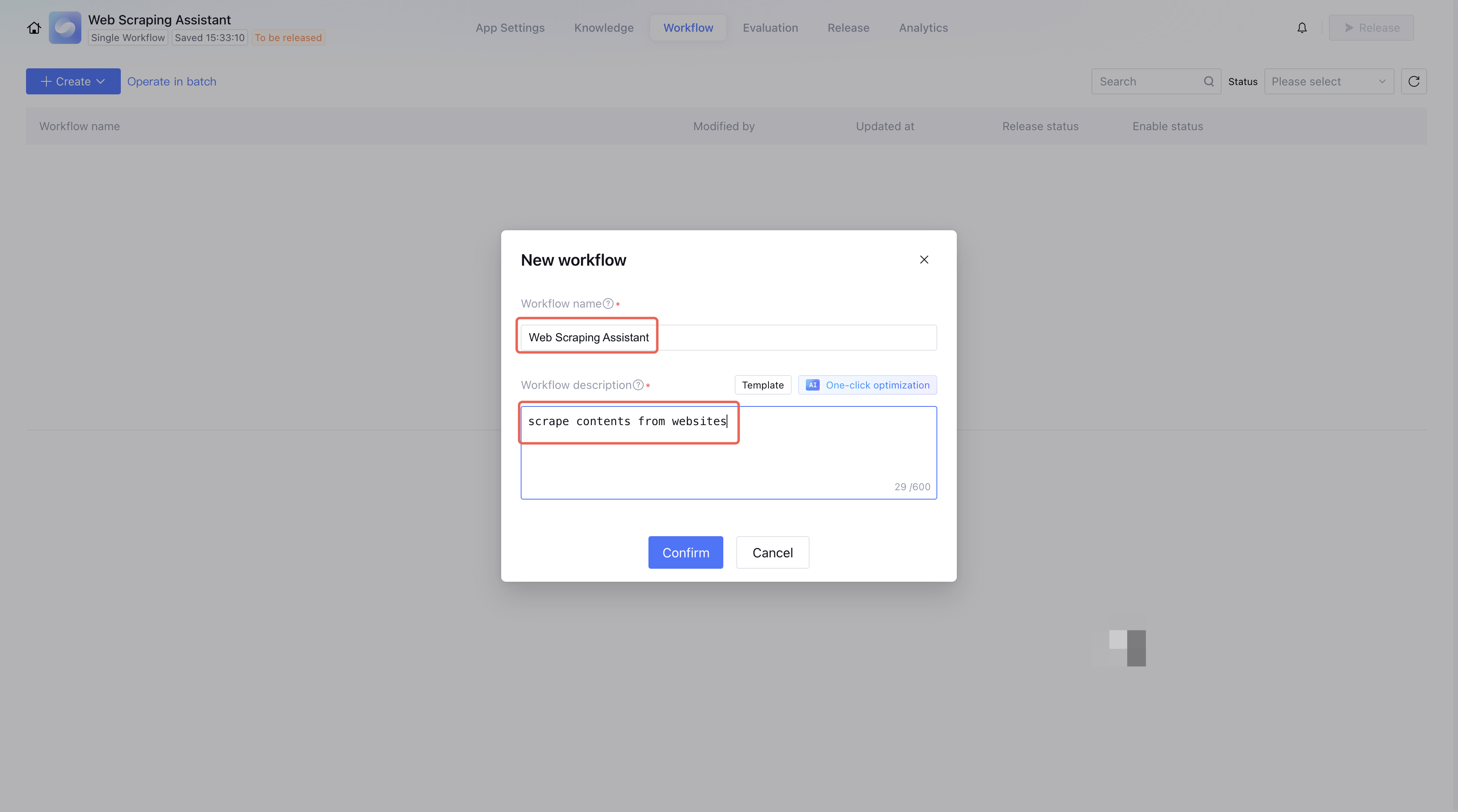Click the Workflow name help icon
This screenshot has height=812, width=1458.
coord(608,304)
